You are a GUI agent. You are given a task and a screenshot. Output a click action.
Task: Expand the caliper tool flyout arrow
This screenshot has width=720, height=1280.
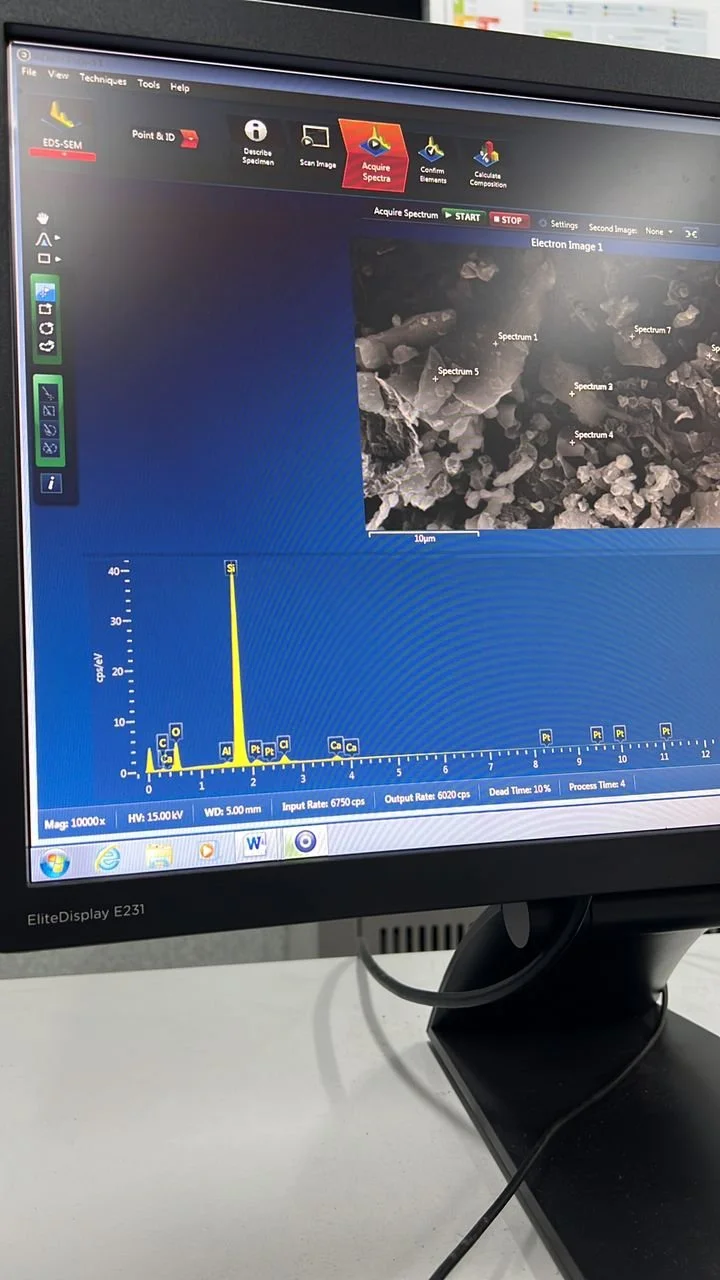pyautogui.click(x=57, y=239)
